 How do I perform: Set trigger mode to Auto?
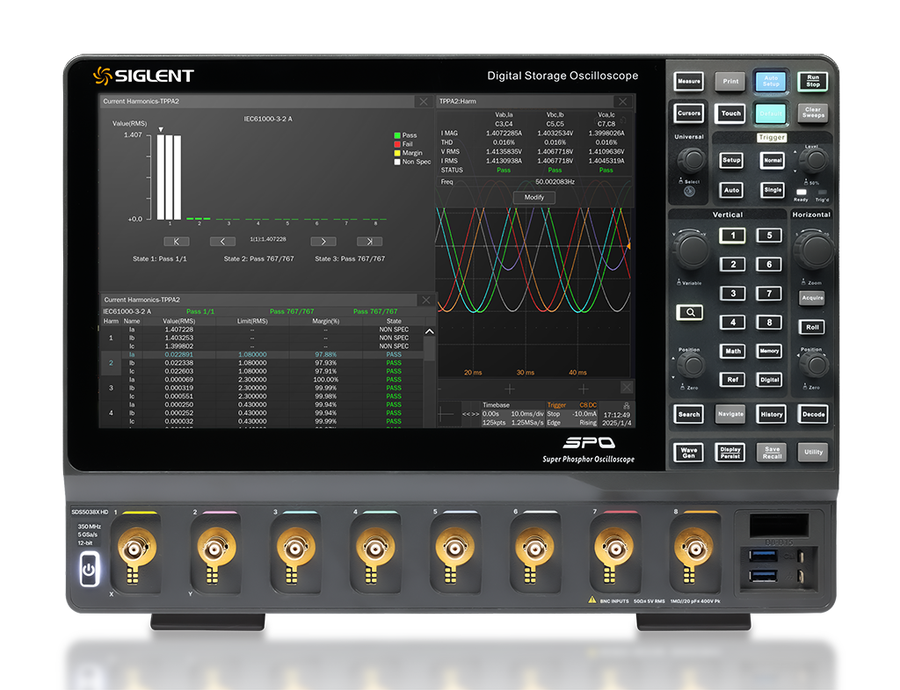tap(731, 190)
